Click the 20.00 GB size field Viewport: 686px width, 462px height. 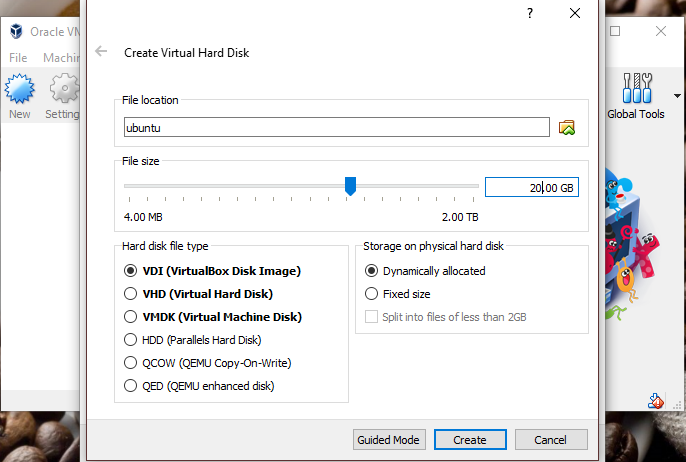click(x=532, y=187)
